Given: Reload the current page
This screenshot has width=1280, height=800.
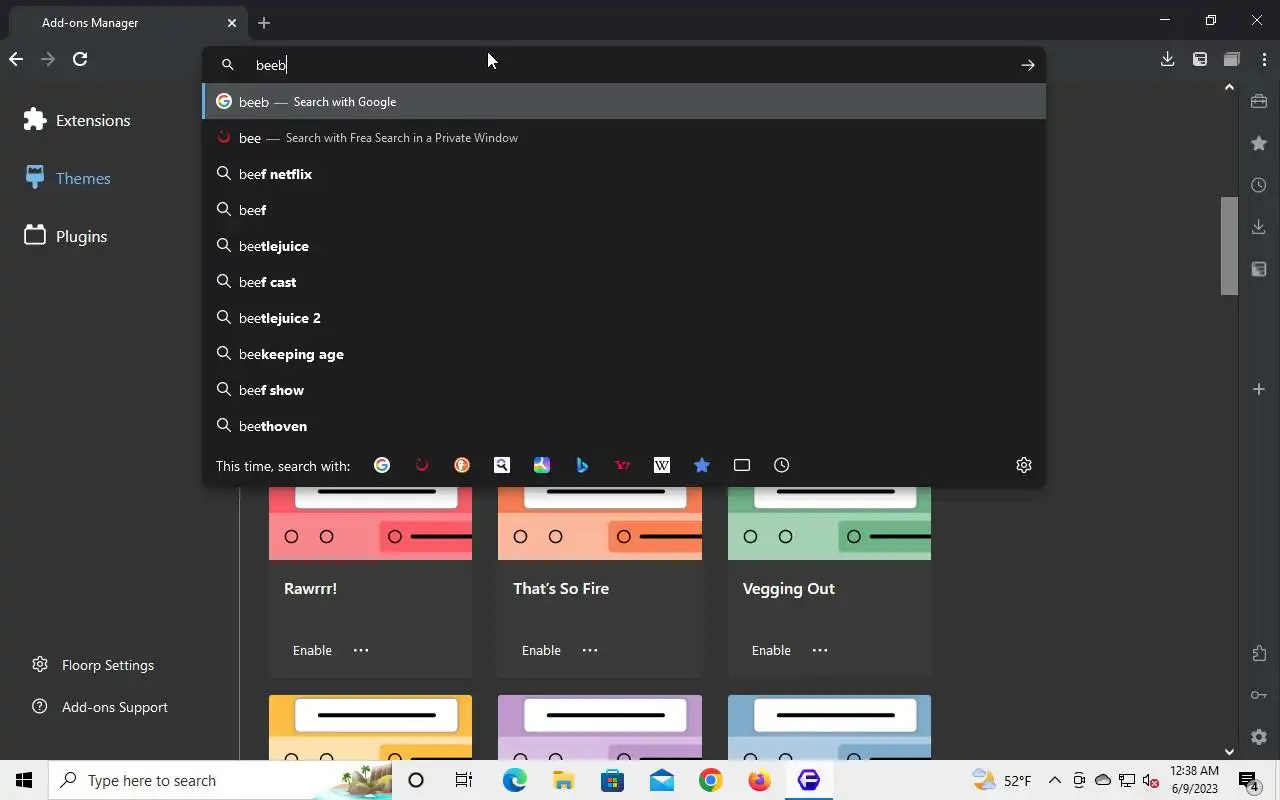Looking at the screenshot, I should pyautogui.click(x=80, y=59).
